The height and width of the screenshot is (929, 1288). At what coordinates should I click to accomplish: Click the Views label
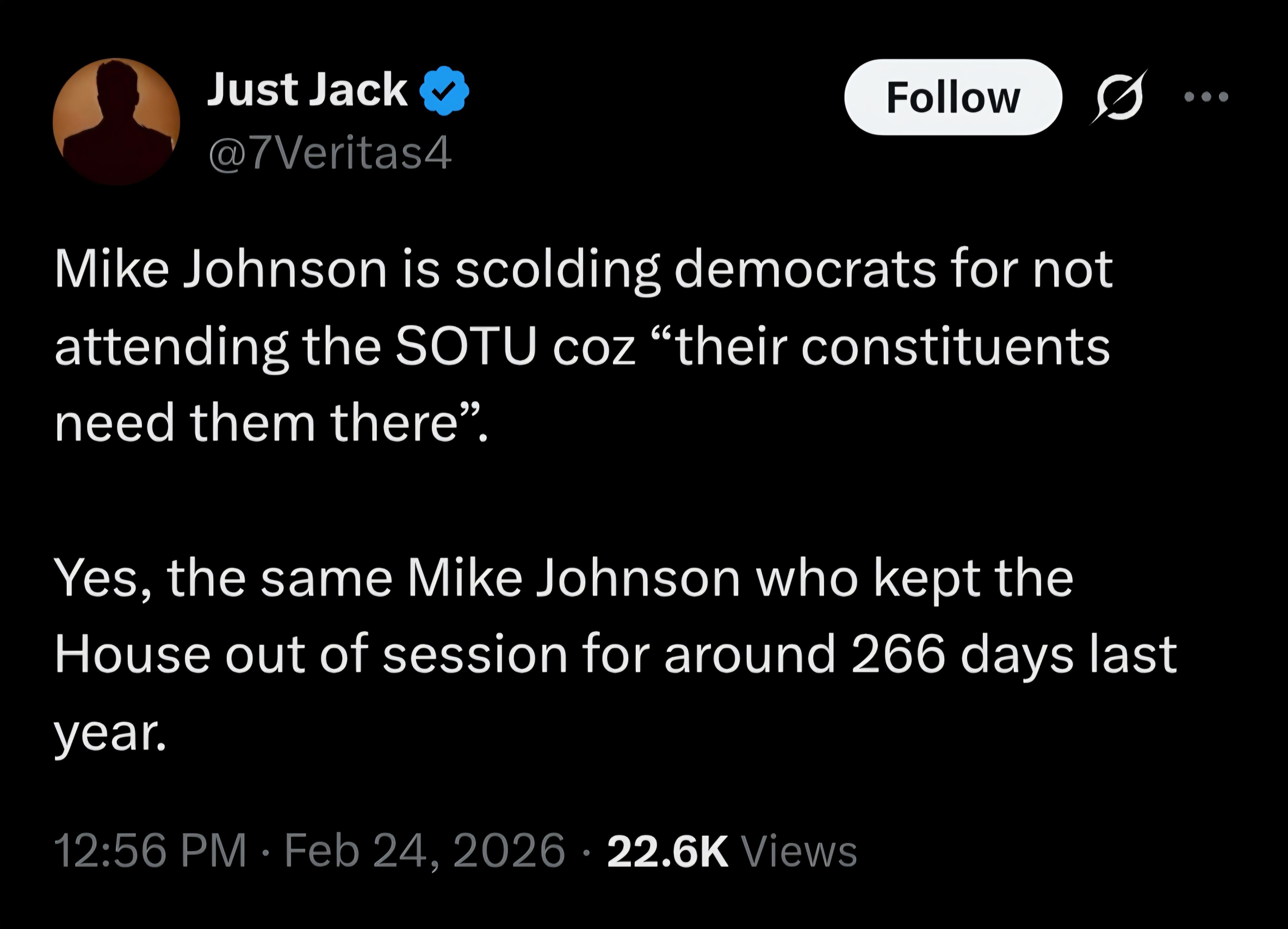800,851
